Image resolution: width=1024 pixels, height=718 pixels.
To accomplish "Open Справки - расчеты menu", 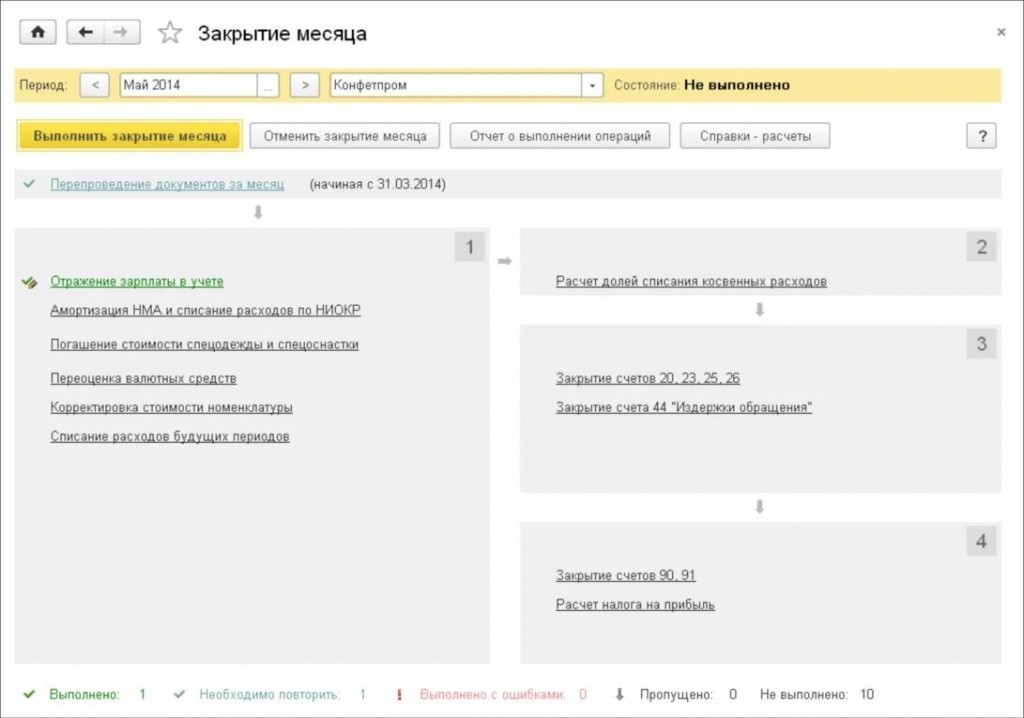I will [755, 136].
